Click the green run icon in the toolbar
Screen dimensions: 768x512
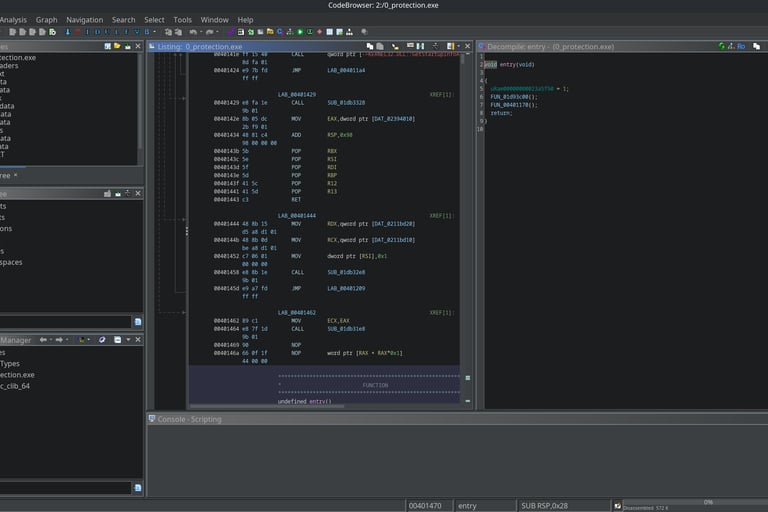[299, 32]
